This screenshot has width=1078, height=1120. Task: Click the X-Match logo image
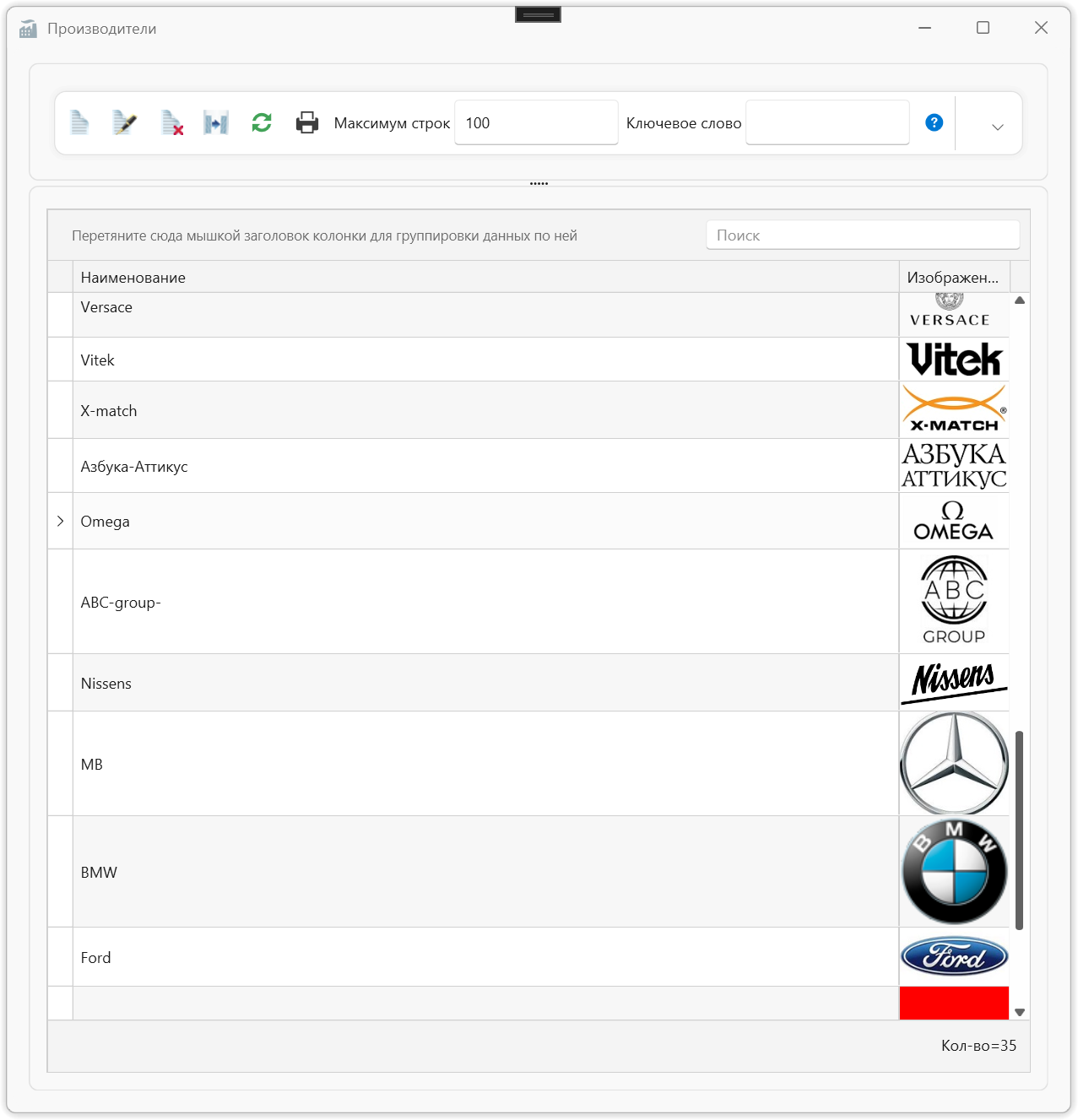[x=954, y=409]
